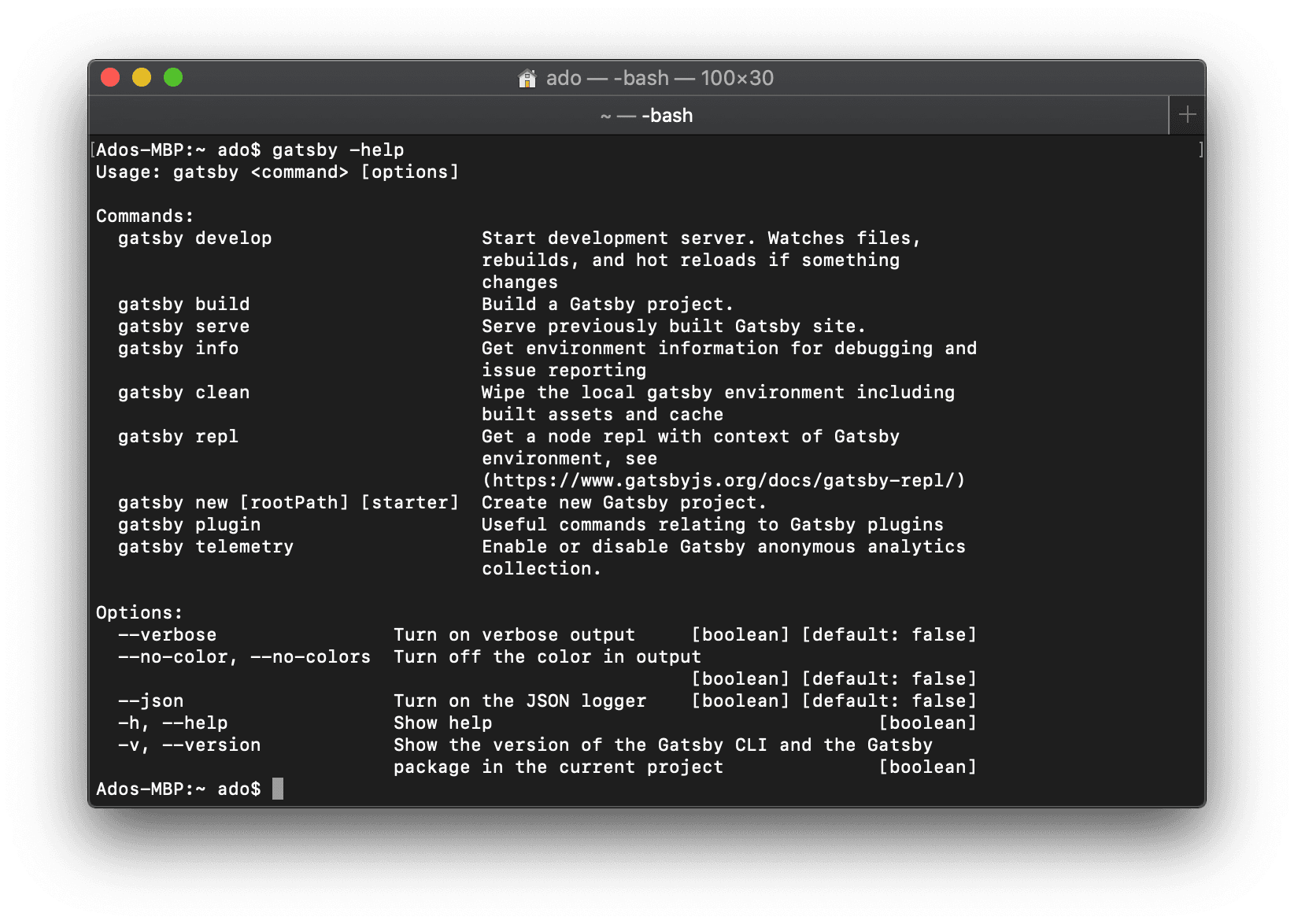The width and height of the screenshot is (1294, 924).
Task: Click 'Show the version of the Gatsby CLI' line
Action: (663, 745)
